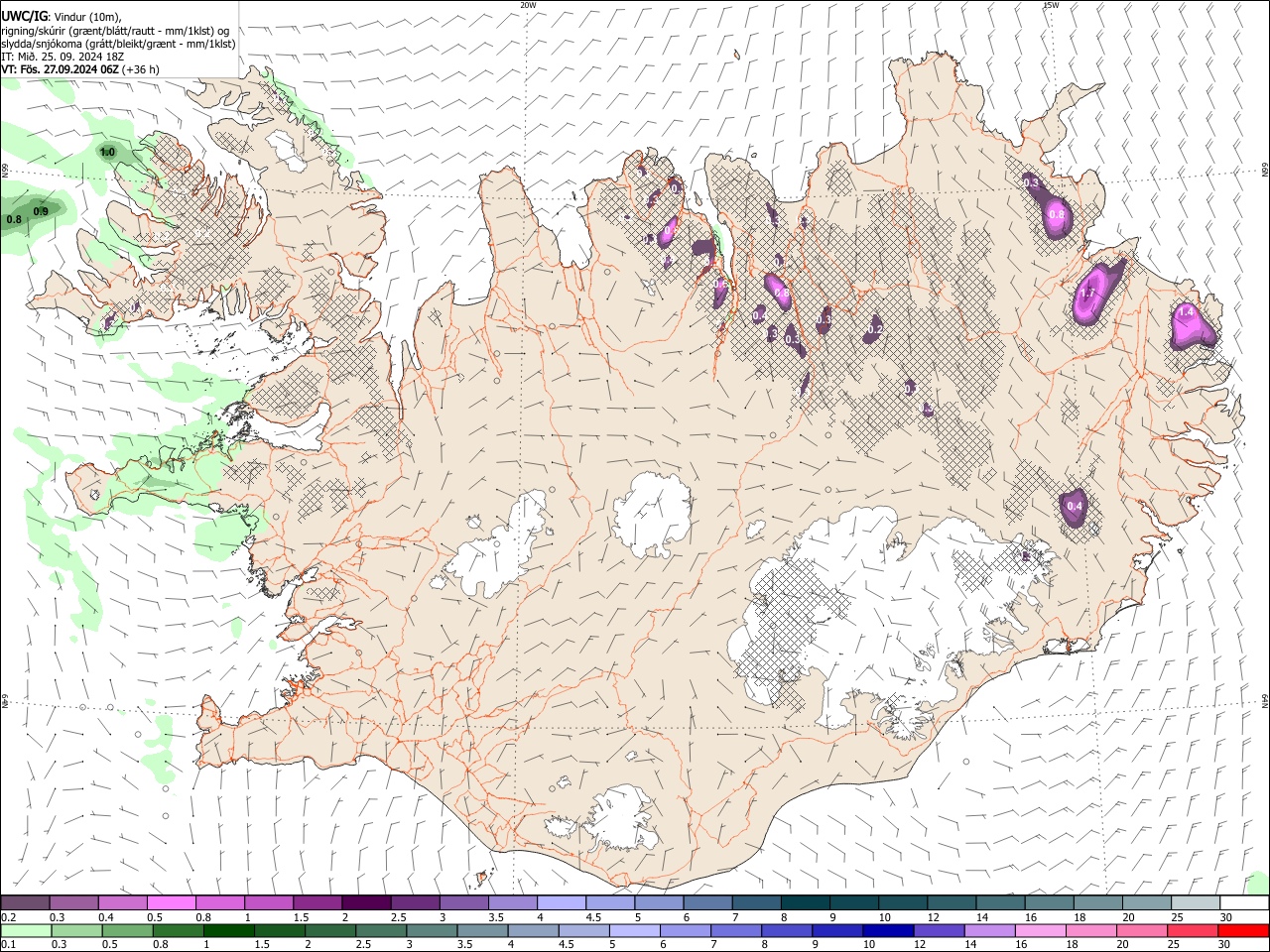1270x952 pixels.
Task: Pick the pale green bottom-row swatch at 0.1
Action: click(26, 930)
